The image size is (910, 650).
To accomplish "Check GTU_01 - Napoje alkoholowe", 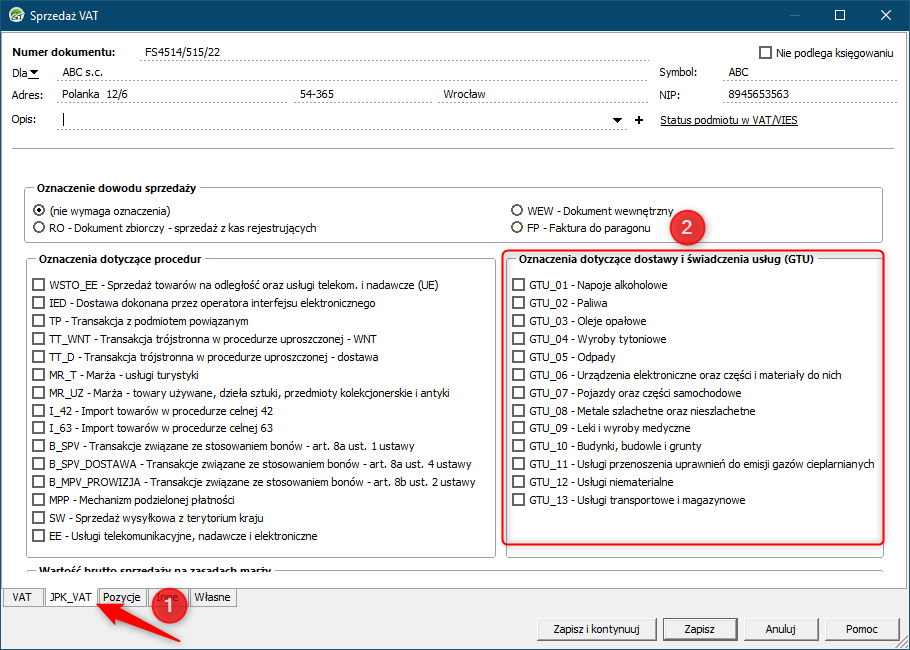I will click(x=518, y=285).
